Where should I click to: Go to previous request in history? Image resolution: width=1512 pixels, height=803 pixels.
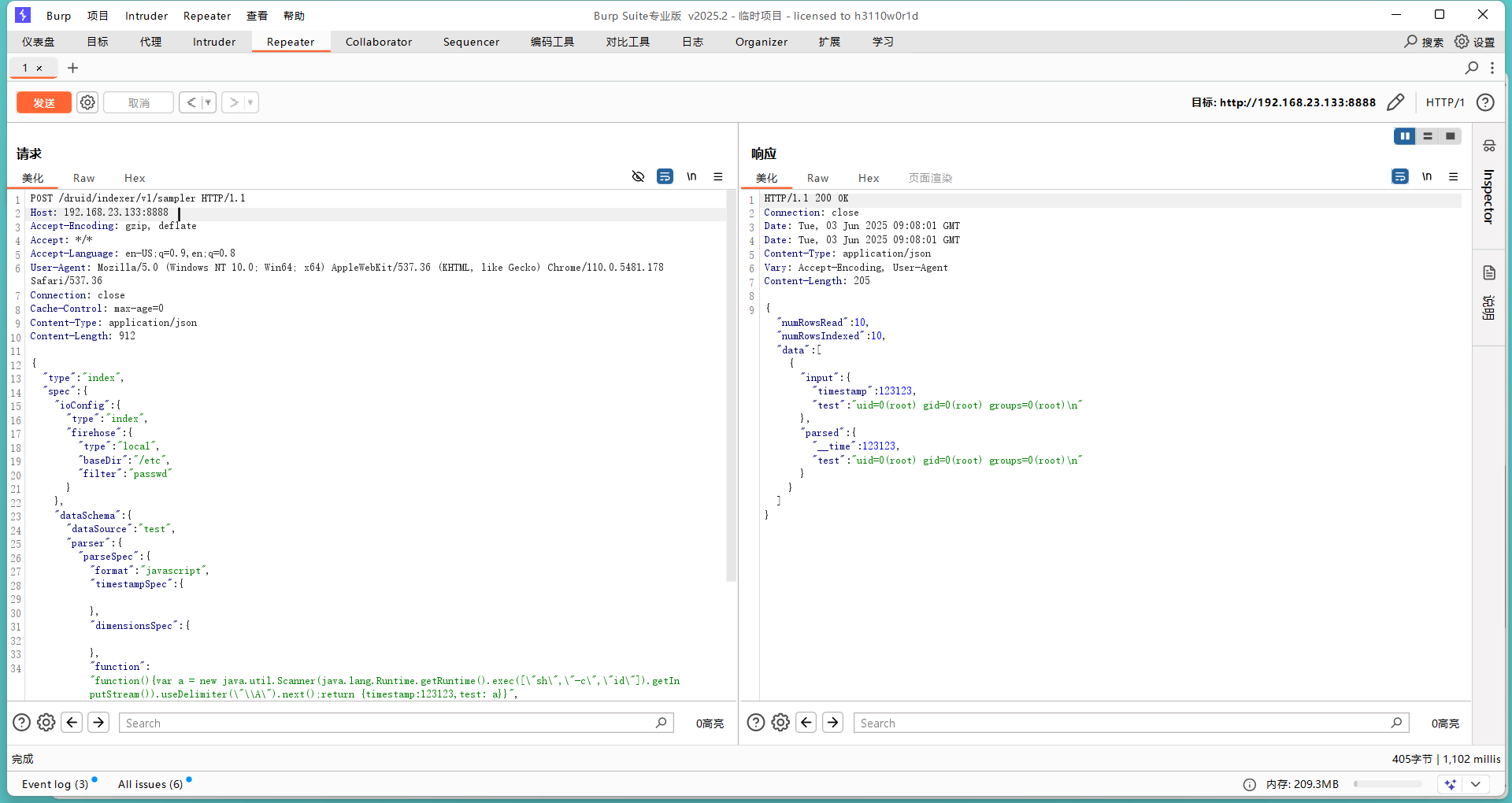[191, 102]
